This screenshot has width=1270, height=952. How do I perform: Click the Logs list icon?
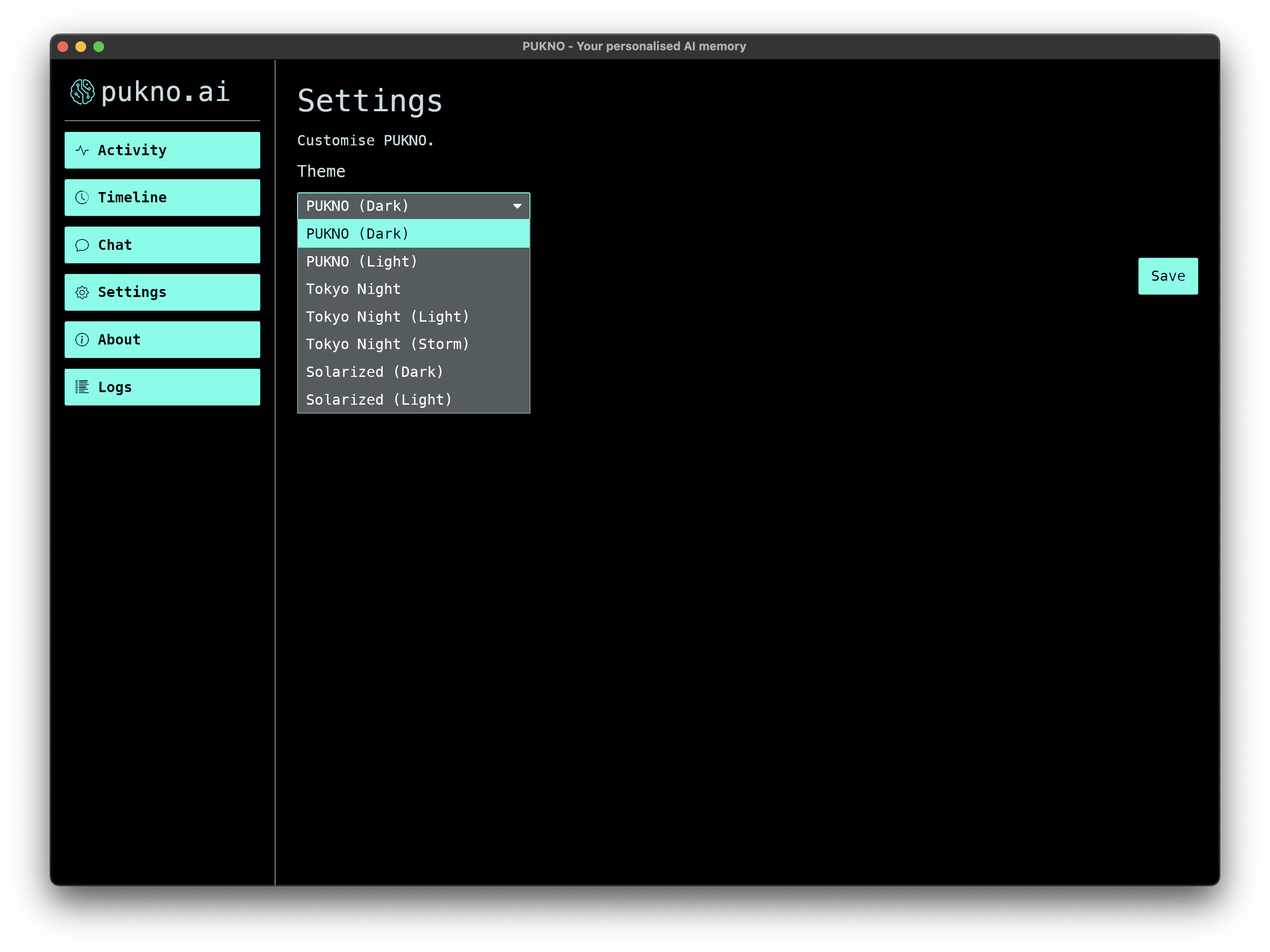[82, 387]
